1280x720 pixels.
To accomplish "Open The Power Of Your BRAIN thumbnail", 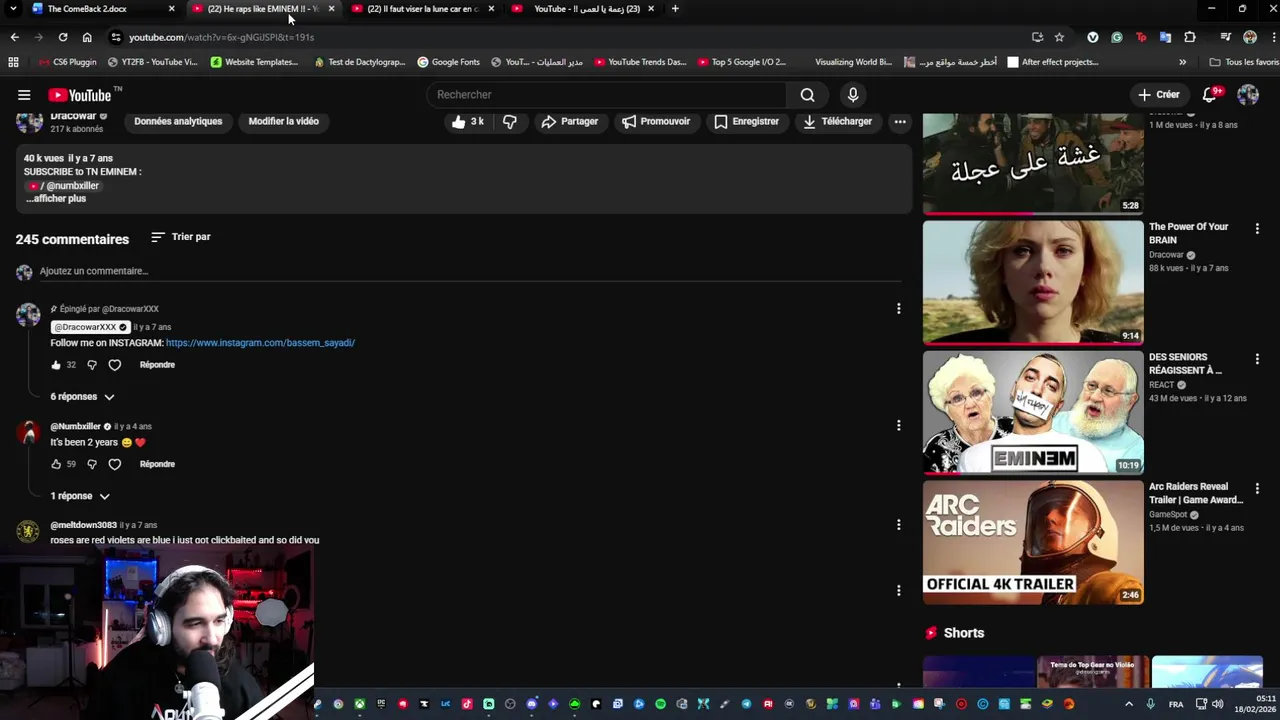I will point(1033,282).
